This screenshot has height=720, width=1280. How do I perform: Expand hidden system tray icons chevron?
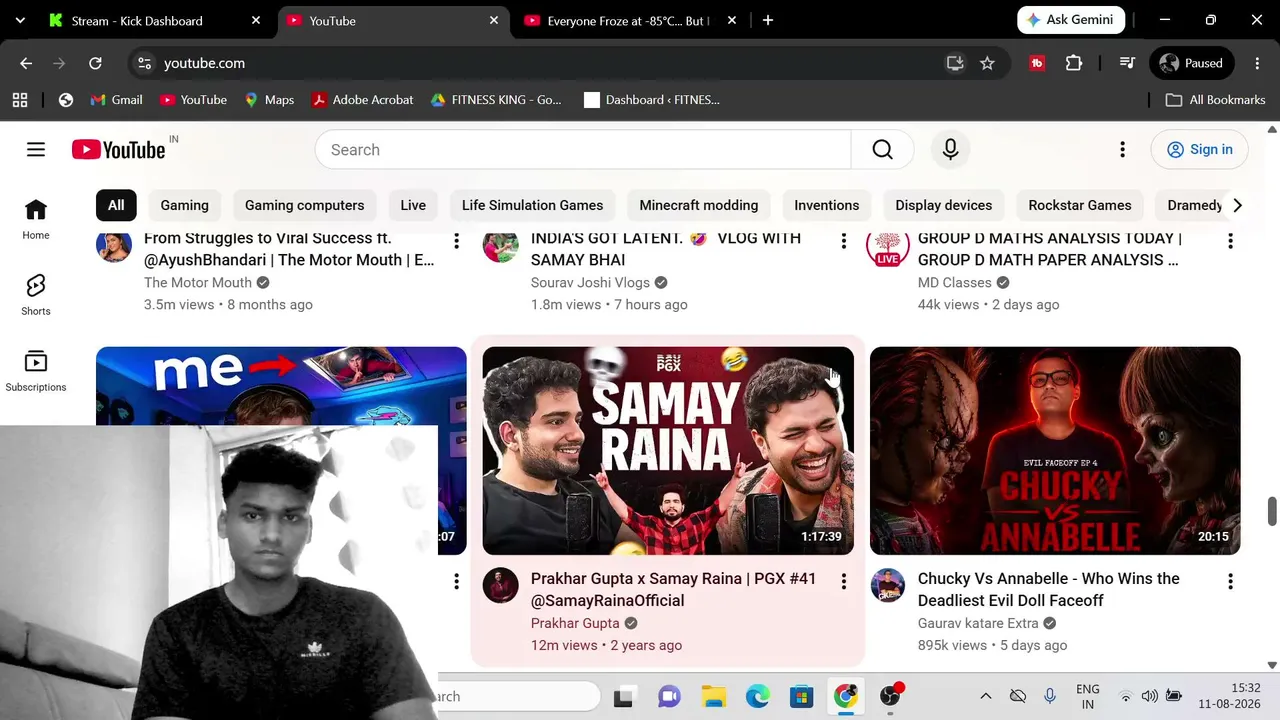[x=985, y=696]
